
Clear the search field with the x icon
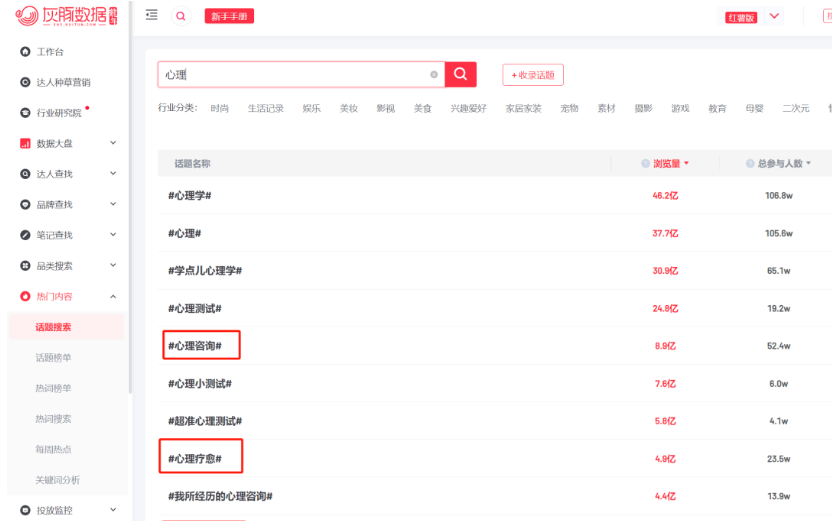point(434,74)
